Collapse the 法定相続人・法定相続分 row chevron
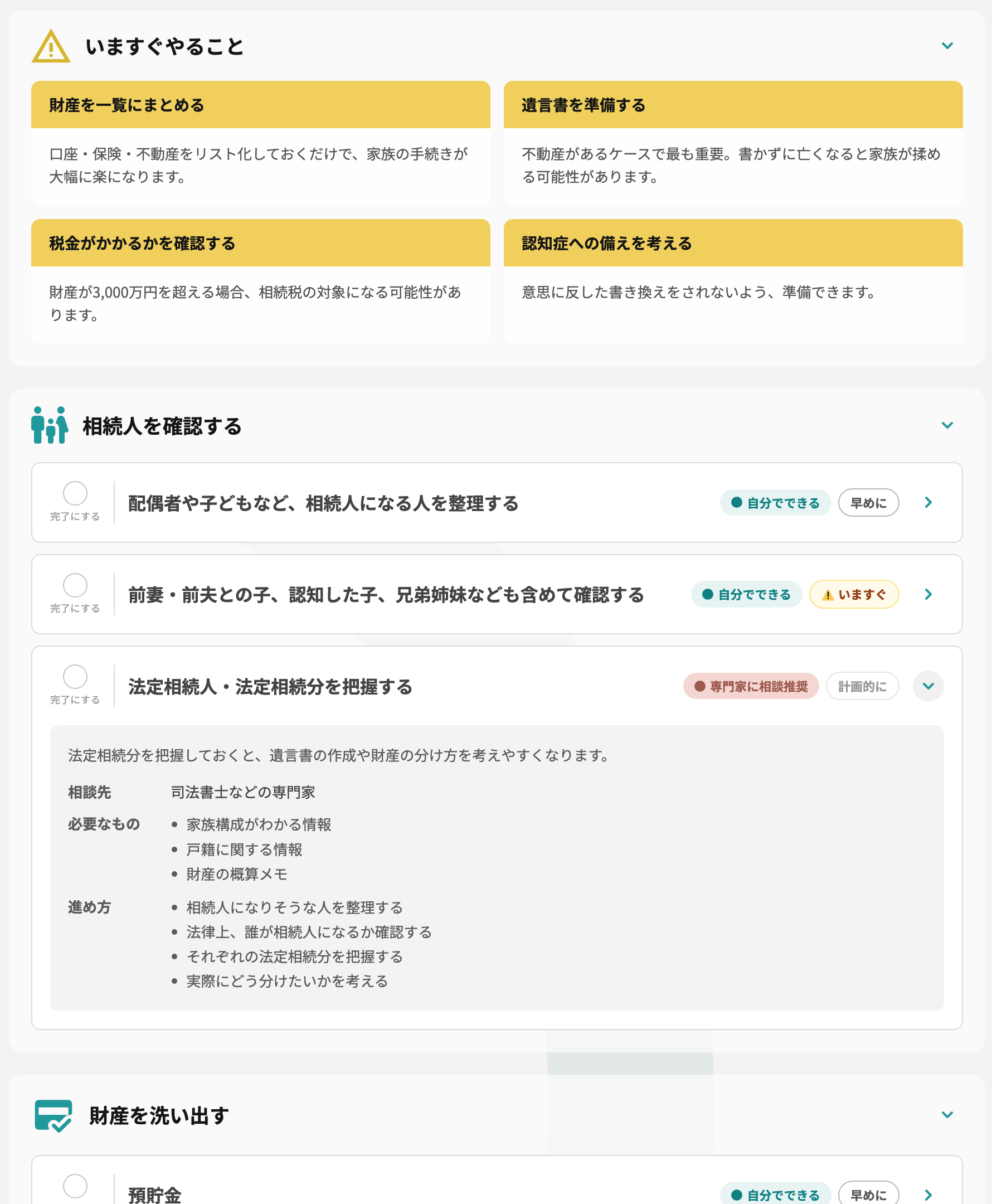Image resolution: width=992 pixels, height=1204 pixels. (x=928, y=686)
